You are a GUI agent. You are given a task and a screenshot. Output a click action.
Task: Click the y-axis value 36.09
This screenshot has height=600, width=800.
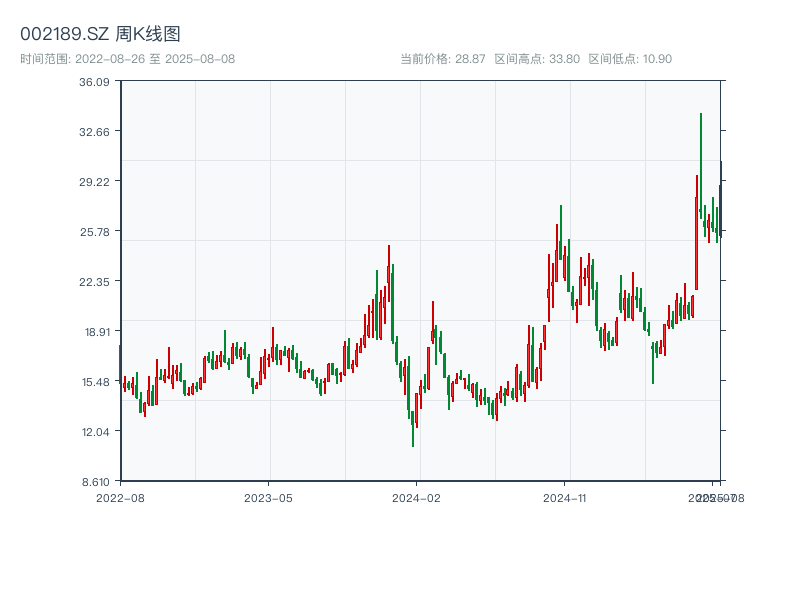click(x=94, y=82)
